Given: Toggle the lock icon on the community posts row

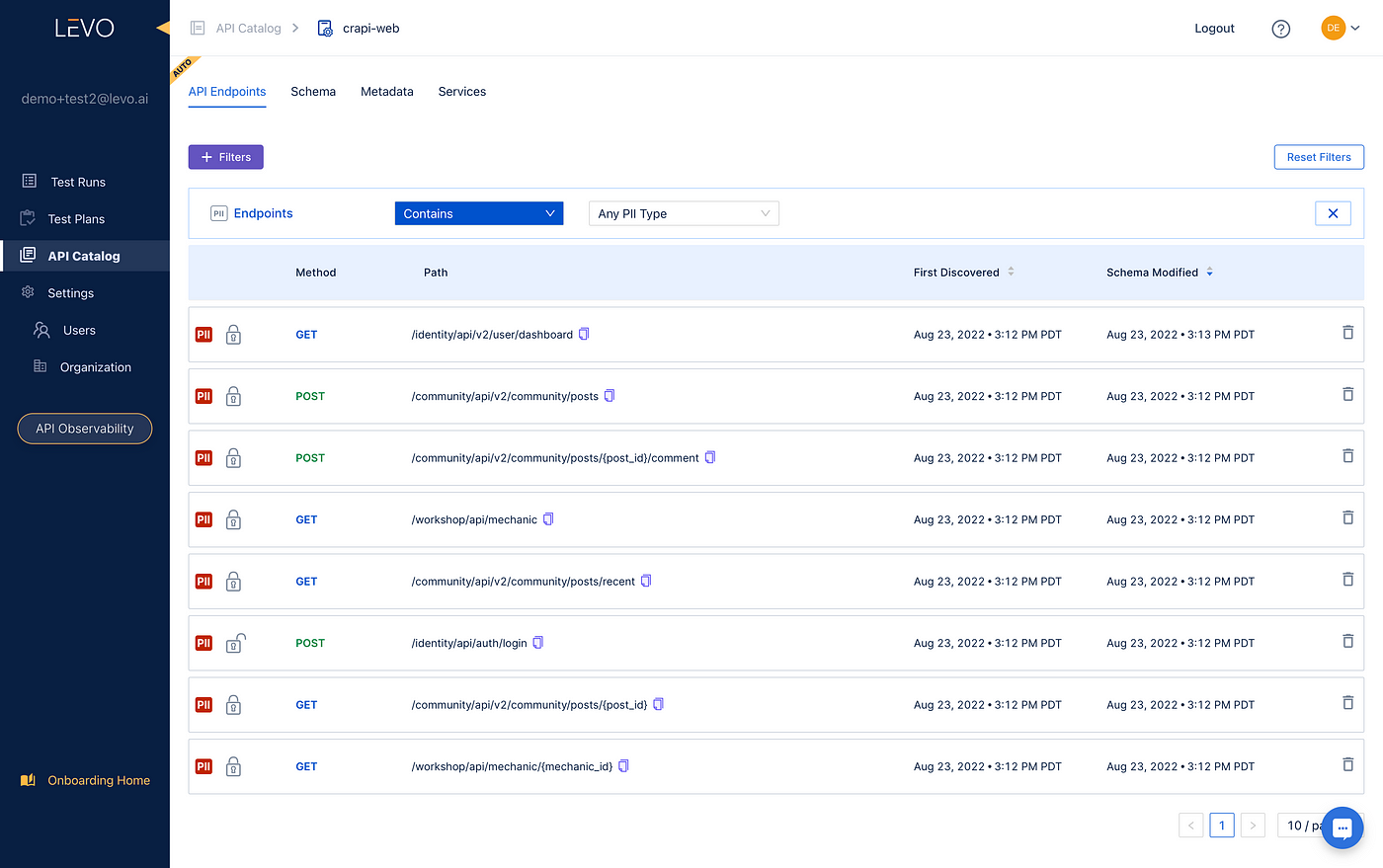Looking at the screenshot, I should coord(234,396).
